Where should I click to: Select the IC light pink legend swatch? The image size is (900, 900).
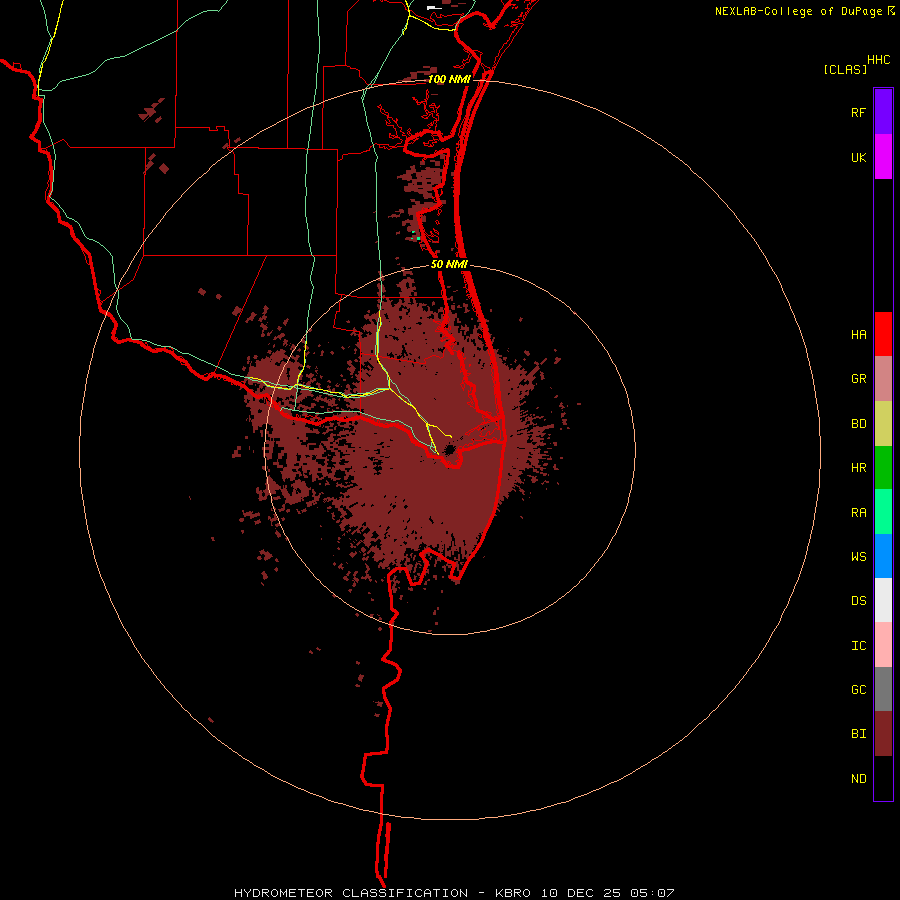click(x=883, y=645)
